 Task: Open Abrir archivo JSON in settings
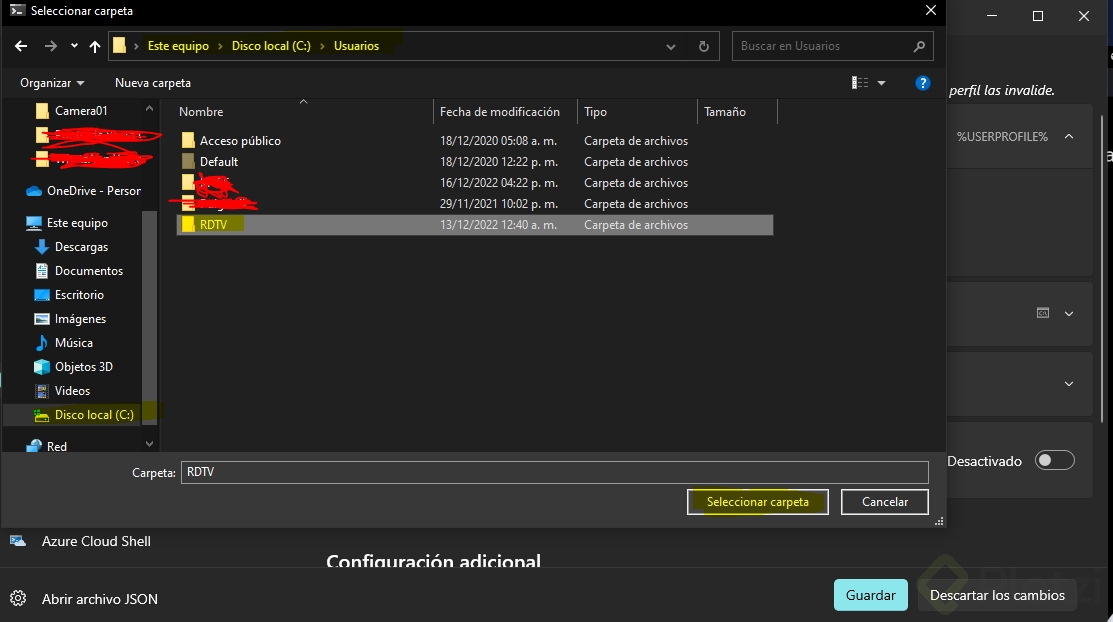[99, 599]
